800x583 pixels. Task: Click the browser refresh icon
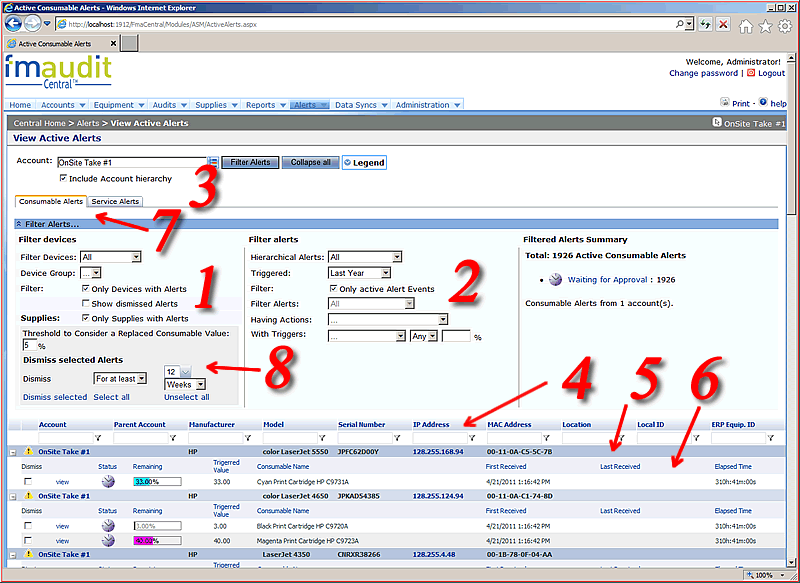(704, 23)
